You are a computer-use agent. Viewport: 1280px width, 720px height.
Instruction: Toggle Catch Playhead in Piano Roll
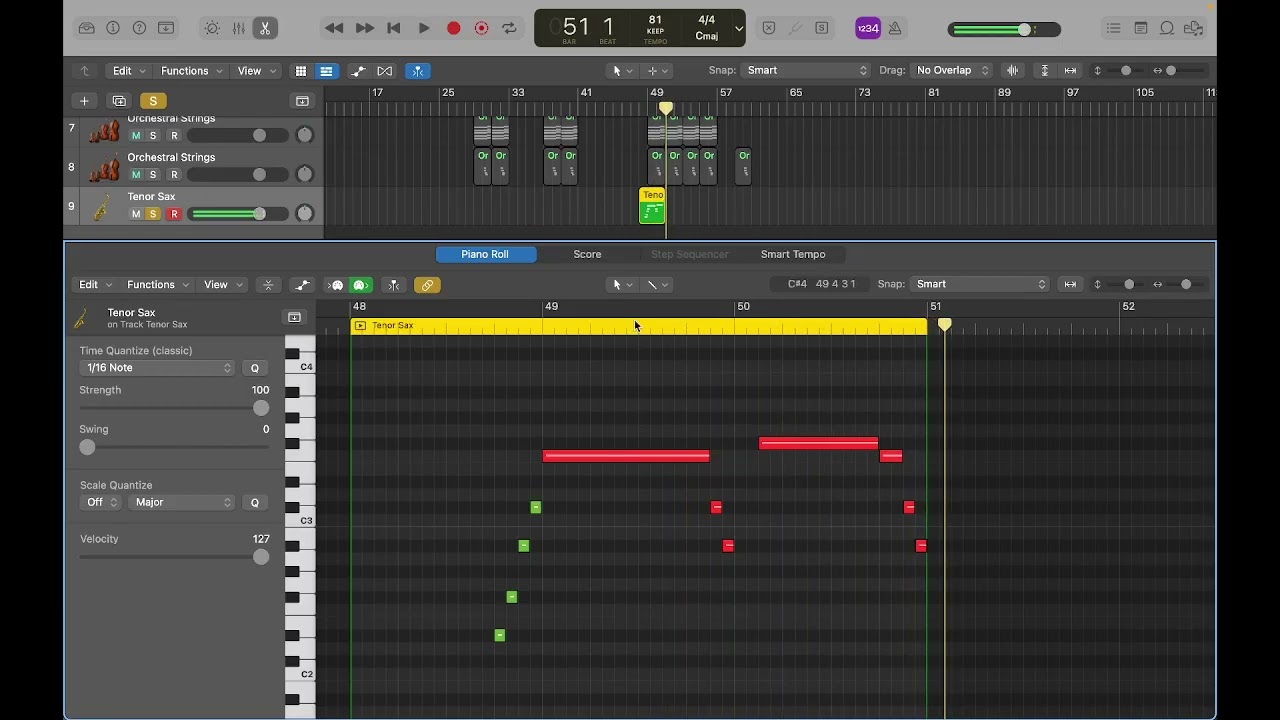[394, 285]
